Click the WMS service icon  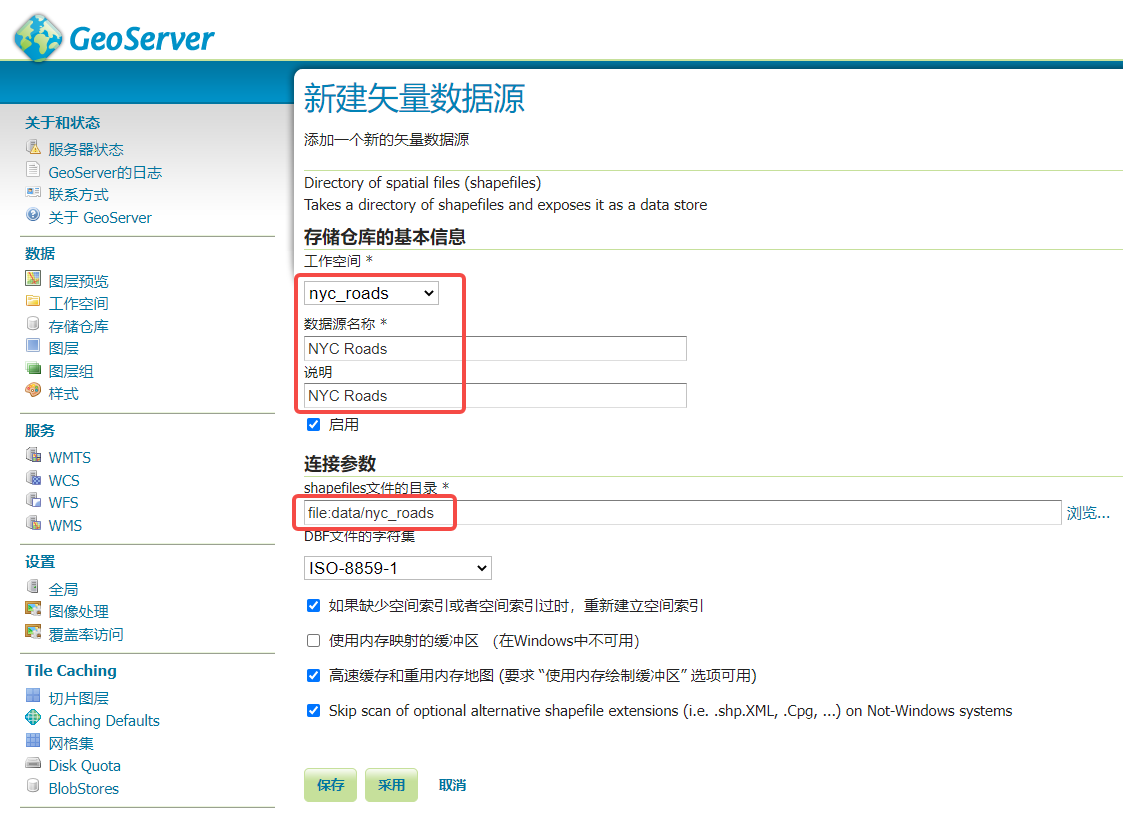(x=33, y=522)
